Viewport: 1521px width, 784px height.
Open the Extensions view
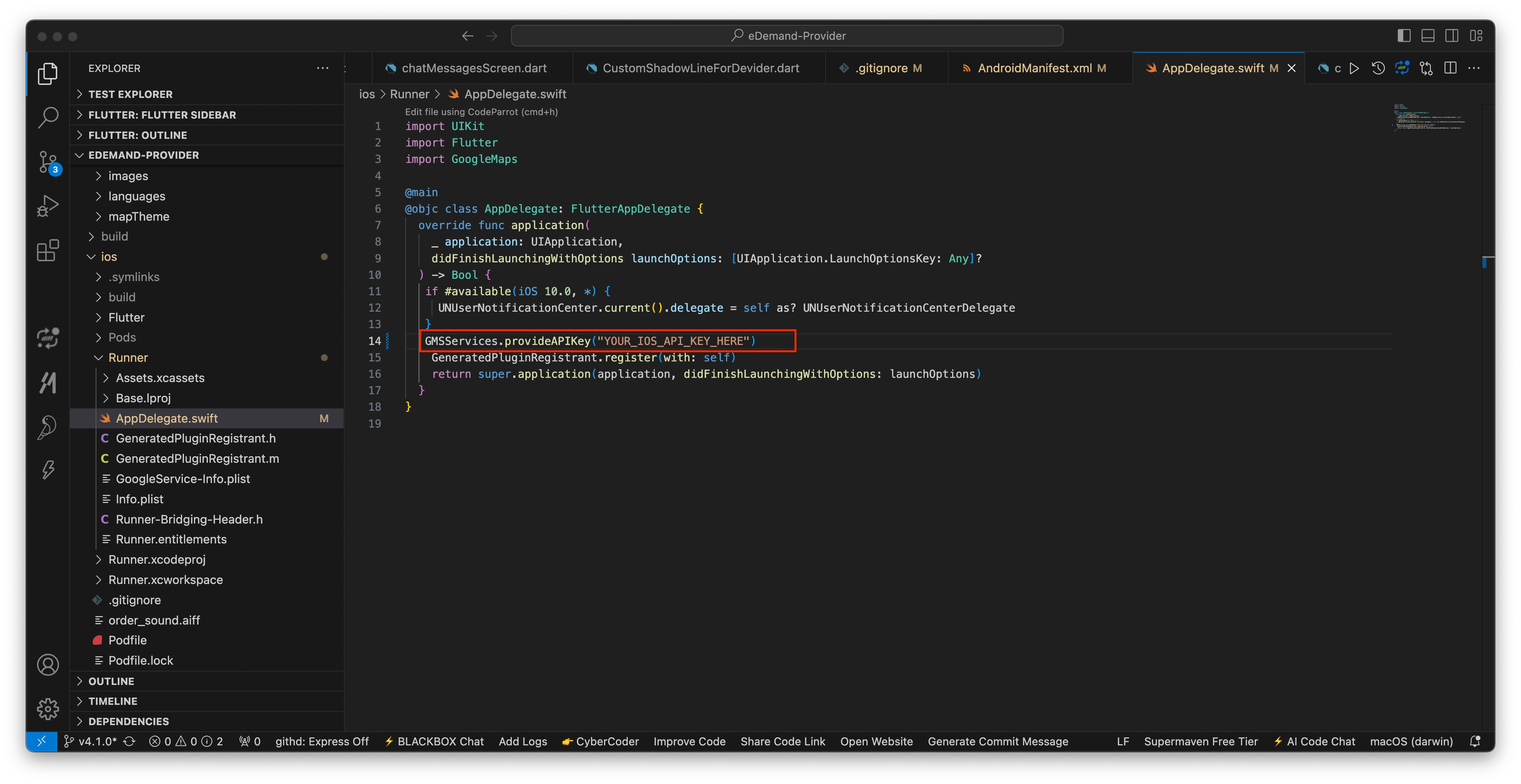click(48, 250)
